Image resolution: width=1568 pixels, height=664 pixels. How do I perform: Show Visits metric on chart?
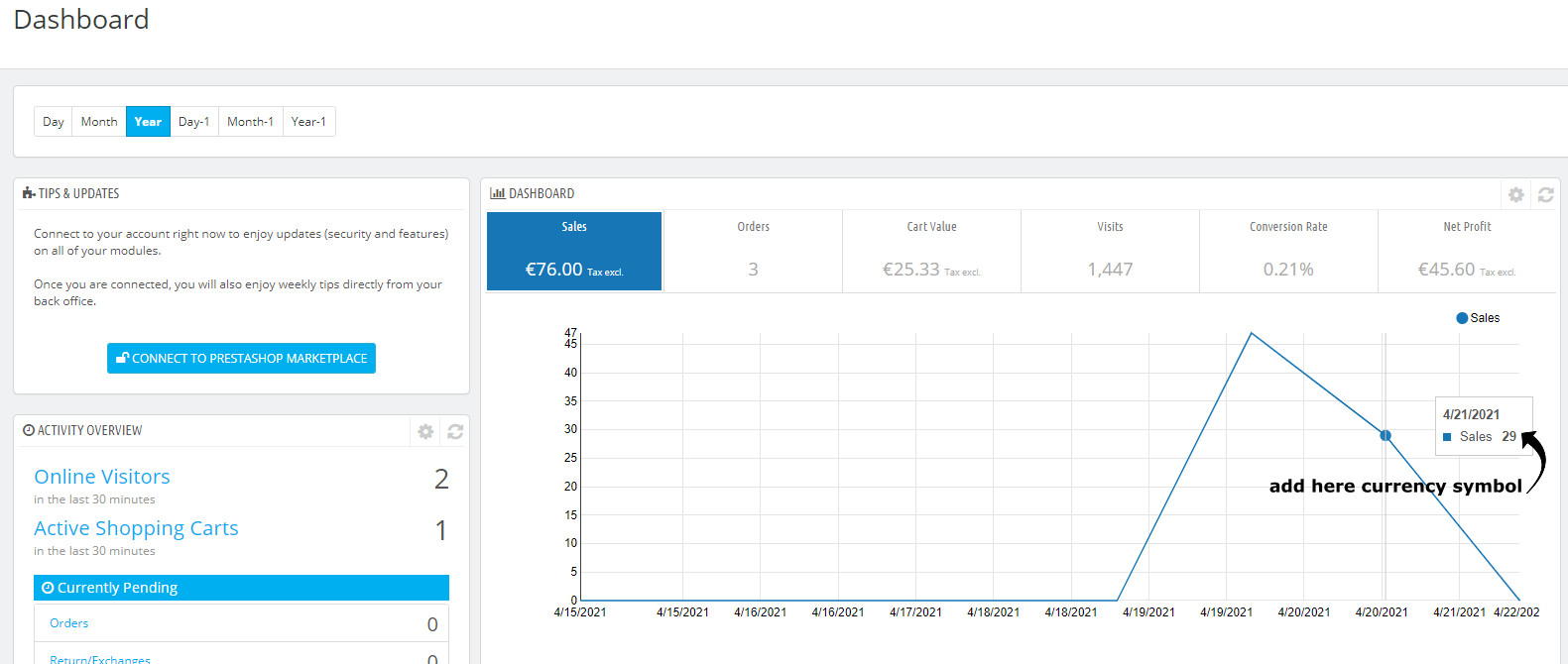coord(1110,251)
